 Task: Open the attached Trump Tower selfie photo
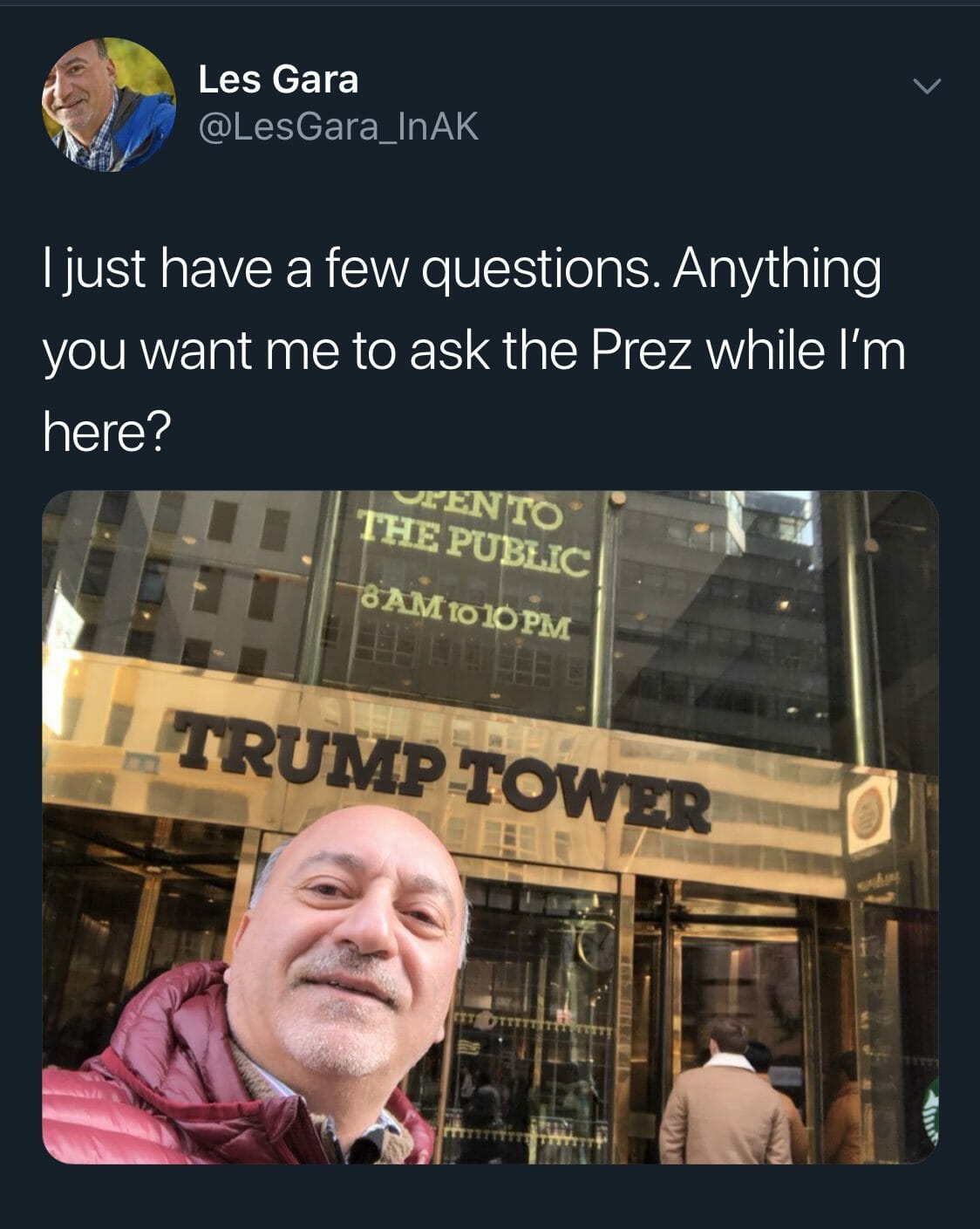pos(490,827)
